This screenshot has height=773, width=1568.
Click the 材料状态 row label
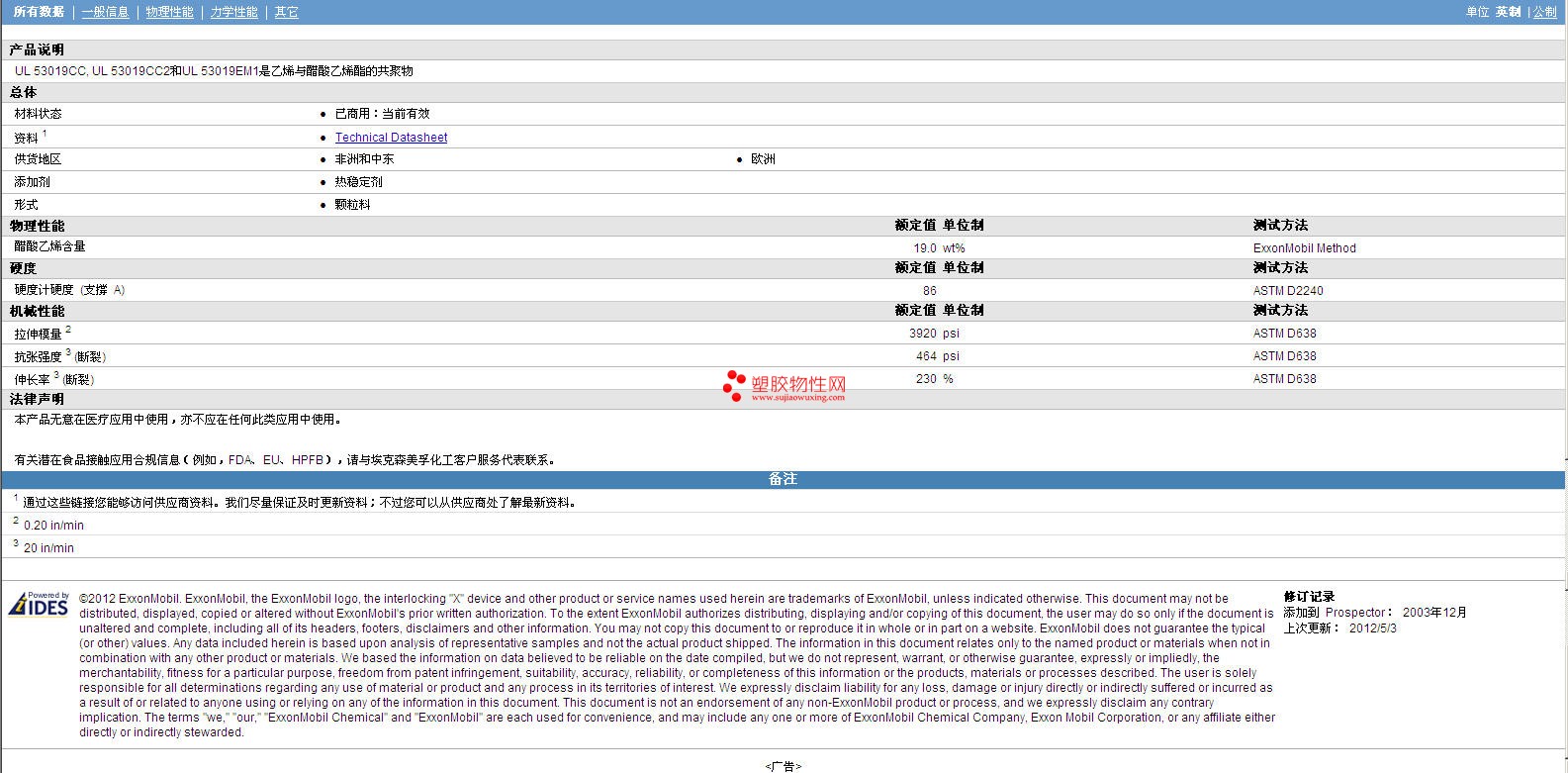(x=39, y=114)
